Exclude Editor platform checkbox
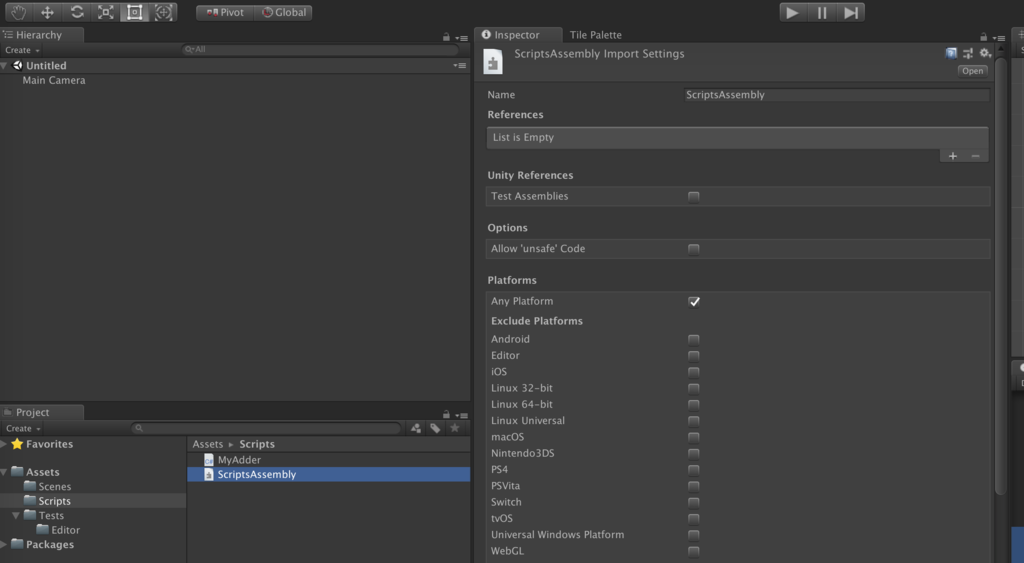The width and height of the screenshot is (1024, 563). coord(694,356)
